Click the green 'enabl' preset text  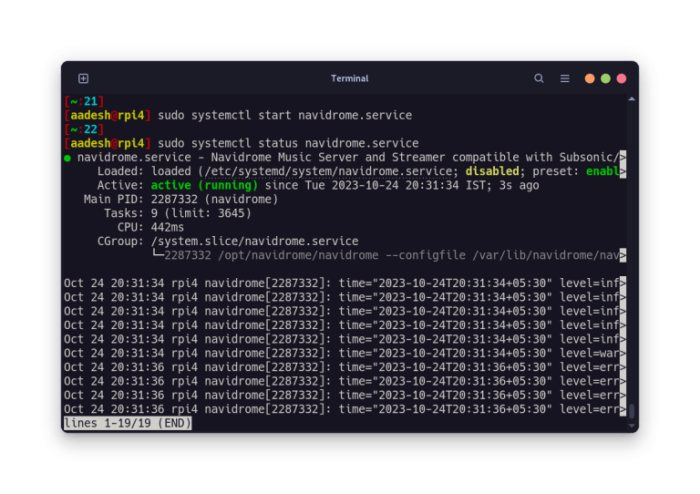603,171
